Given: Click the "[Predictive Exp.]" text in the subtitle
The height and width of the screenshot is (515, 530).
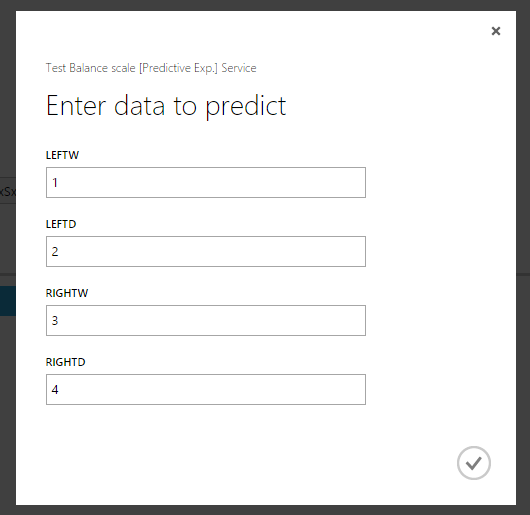Looking at the screenshot, I should 178,68.
